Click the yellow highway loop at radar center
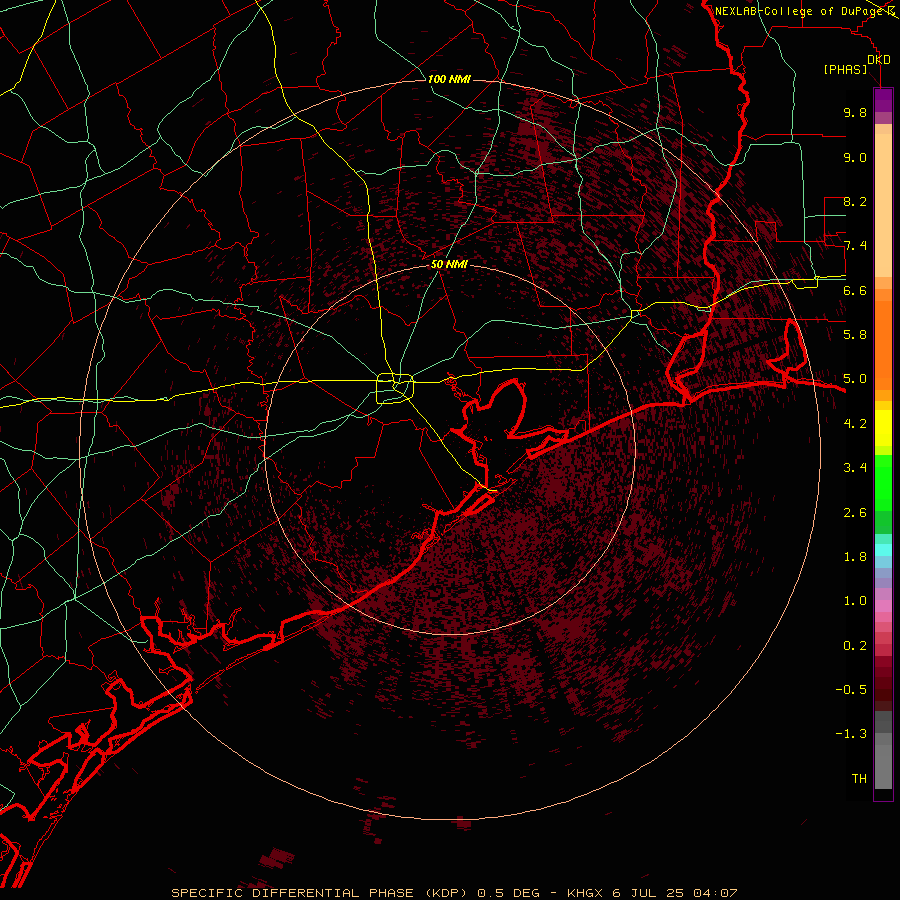The image size is (900, 900). [395, 388]
